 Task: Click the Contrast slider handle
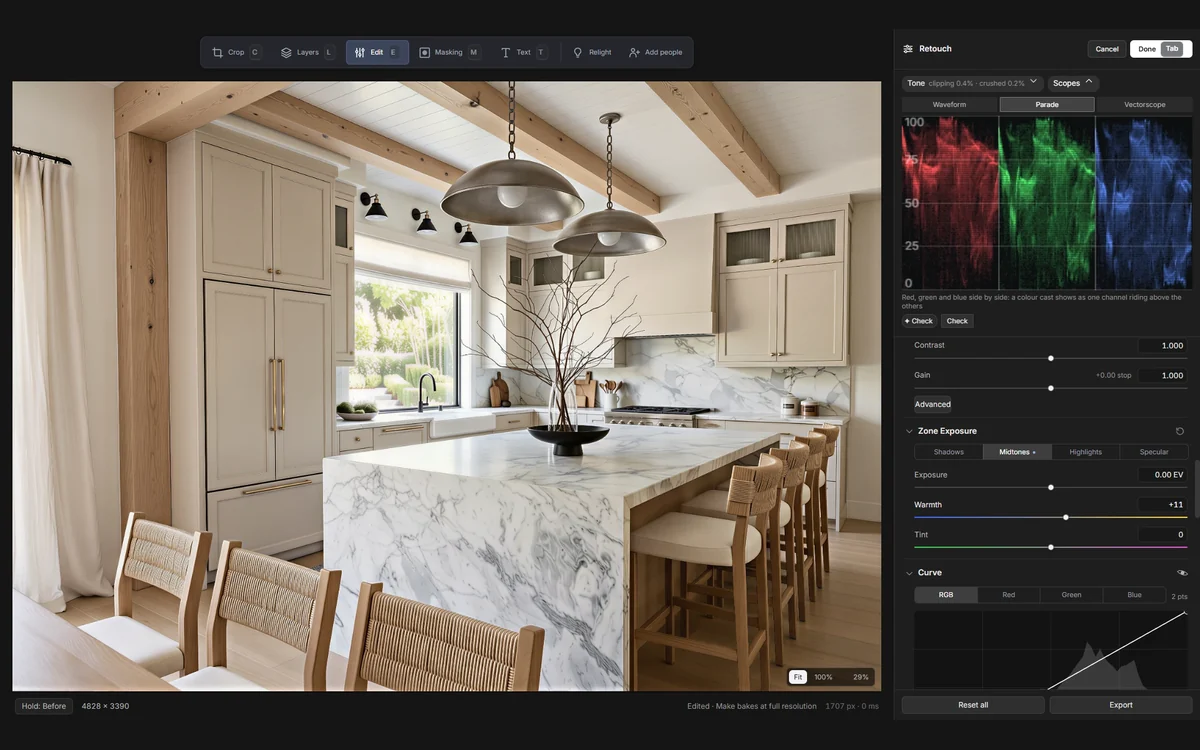tap(1051, 358)
